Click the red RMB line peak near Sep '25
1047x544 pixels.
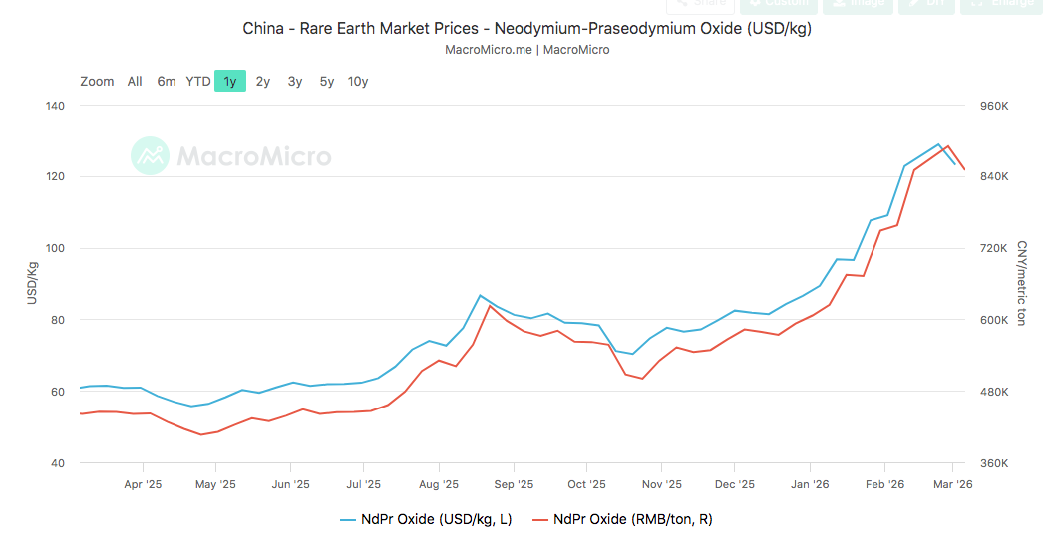(489, 305)
